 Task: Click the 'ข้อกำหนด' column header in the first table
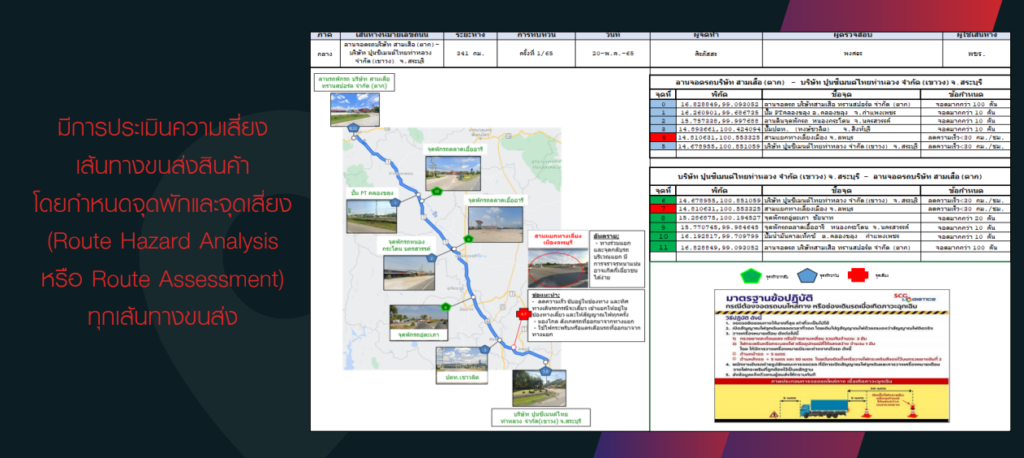tap(965, 95)
